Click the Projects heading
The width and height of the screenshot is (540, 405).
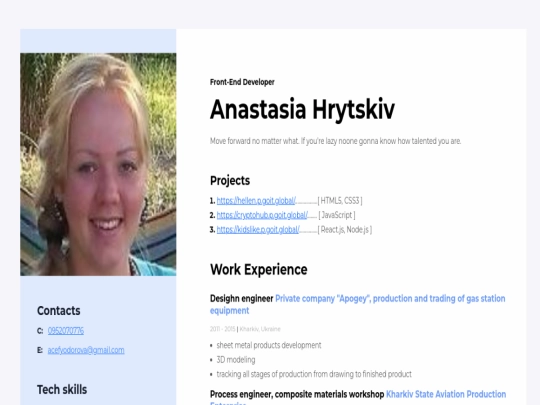pos(230,180)
